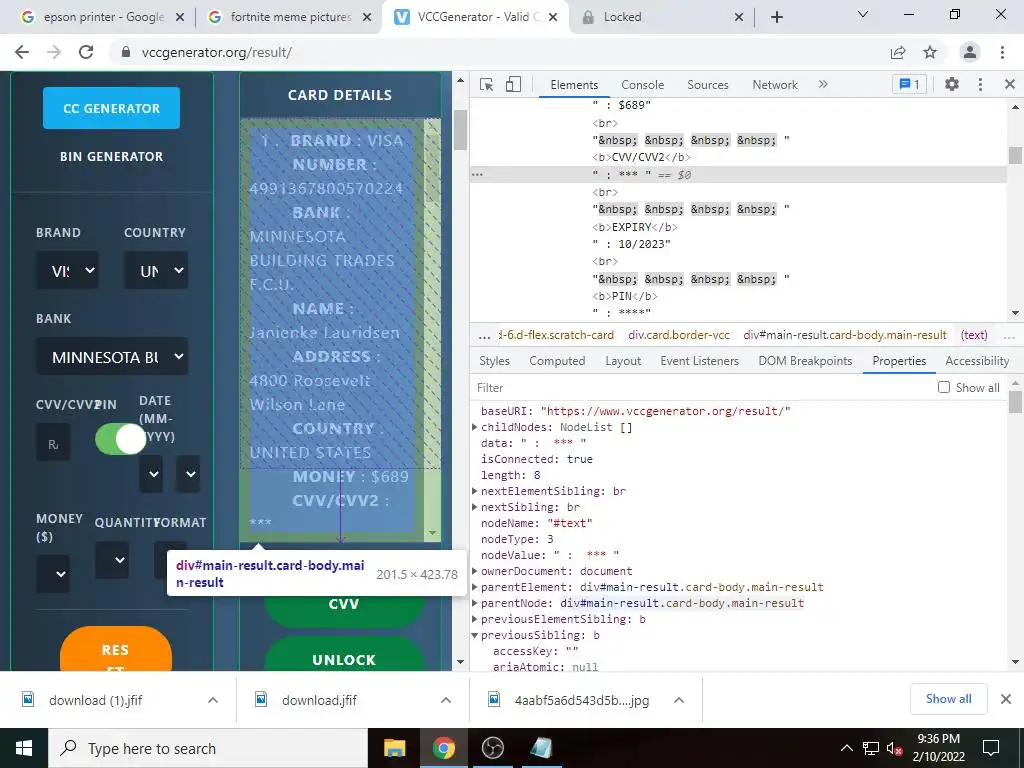This screenshot has height=768, width=1024.
Task: Open the Chrome profile avatar
Action: (970, 52)
